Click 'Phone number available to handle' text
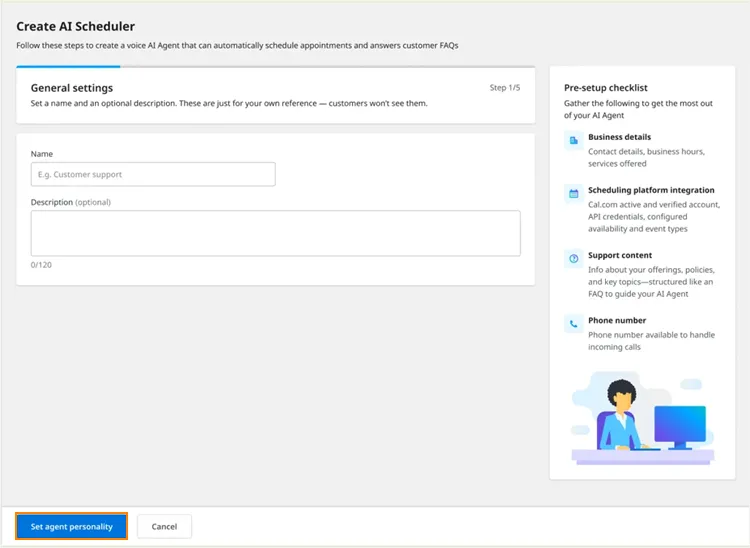 pos(651,335)
